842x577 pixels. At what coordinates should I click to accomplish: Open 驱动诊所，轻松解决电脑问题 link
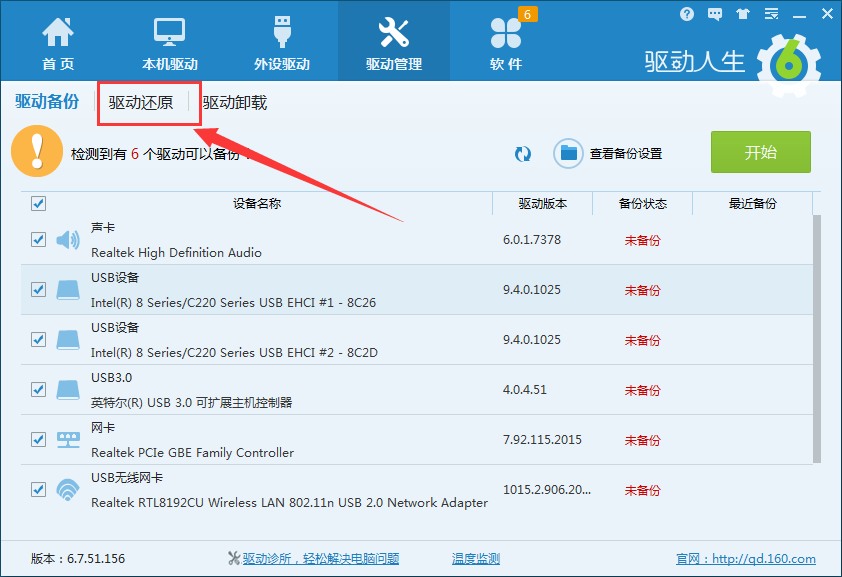[321, 559]
